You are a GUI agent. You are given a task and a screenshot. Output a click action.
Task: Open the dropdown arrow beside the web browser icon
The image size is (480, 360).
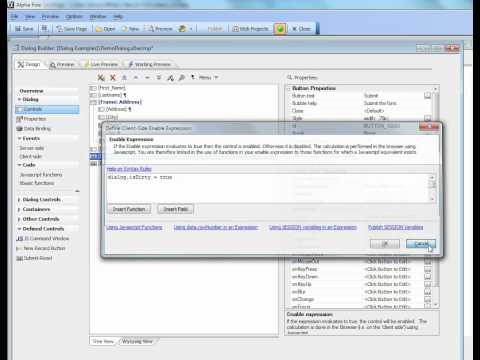click(191, 29)
